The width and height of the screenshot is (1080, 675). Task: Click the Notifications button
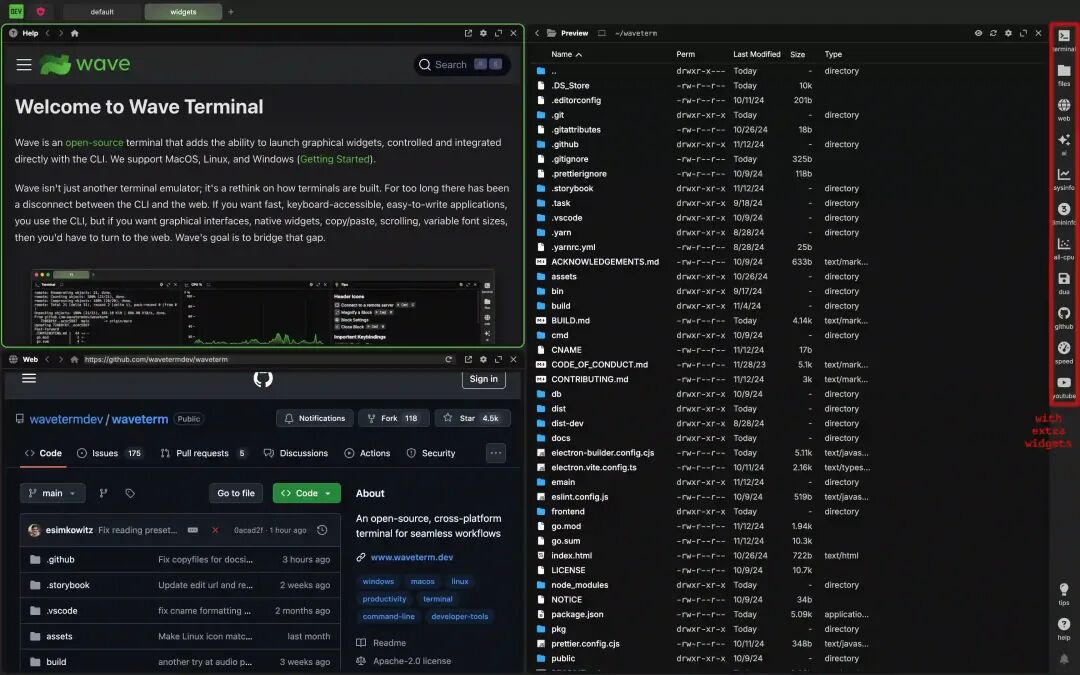(315, 418)
